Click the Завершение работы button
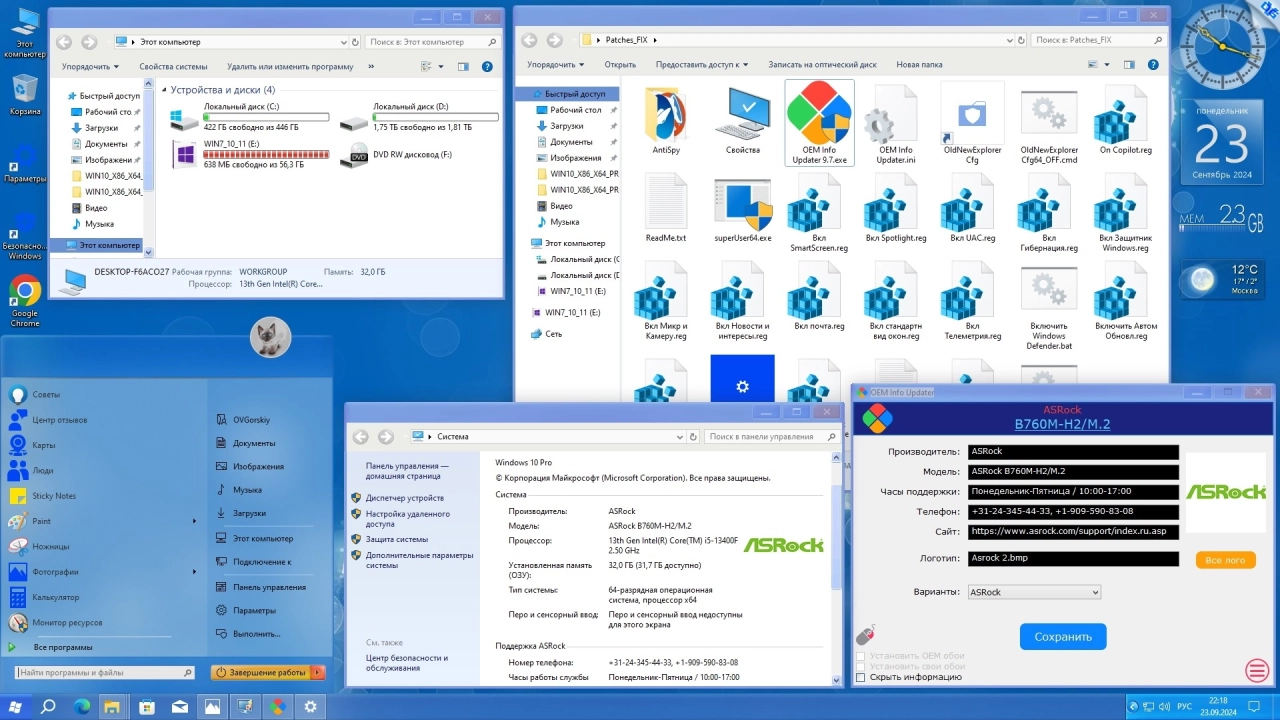 click(262, 673)
